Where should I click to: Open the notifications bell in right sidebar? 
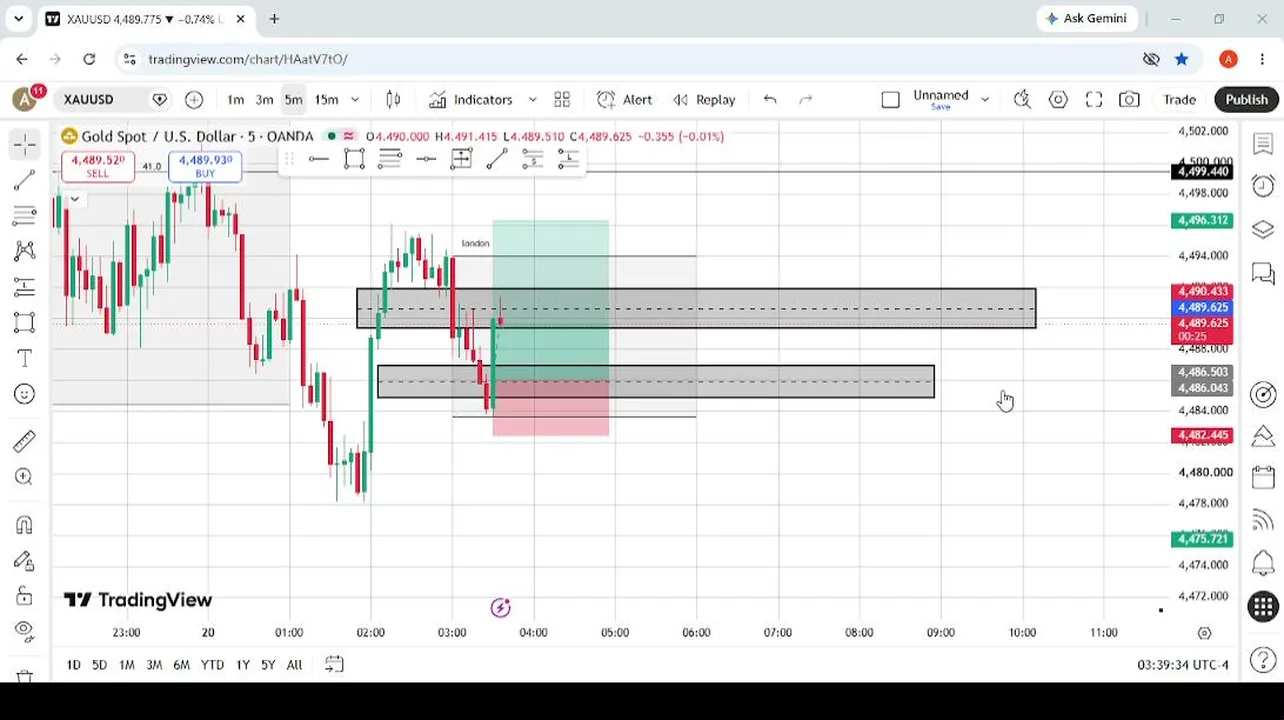(x=1263, y=563)
